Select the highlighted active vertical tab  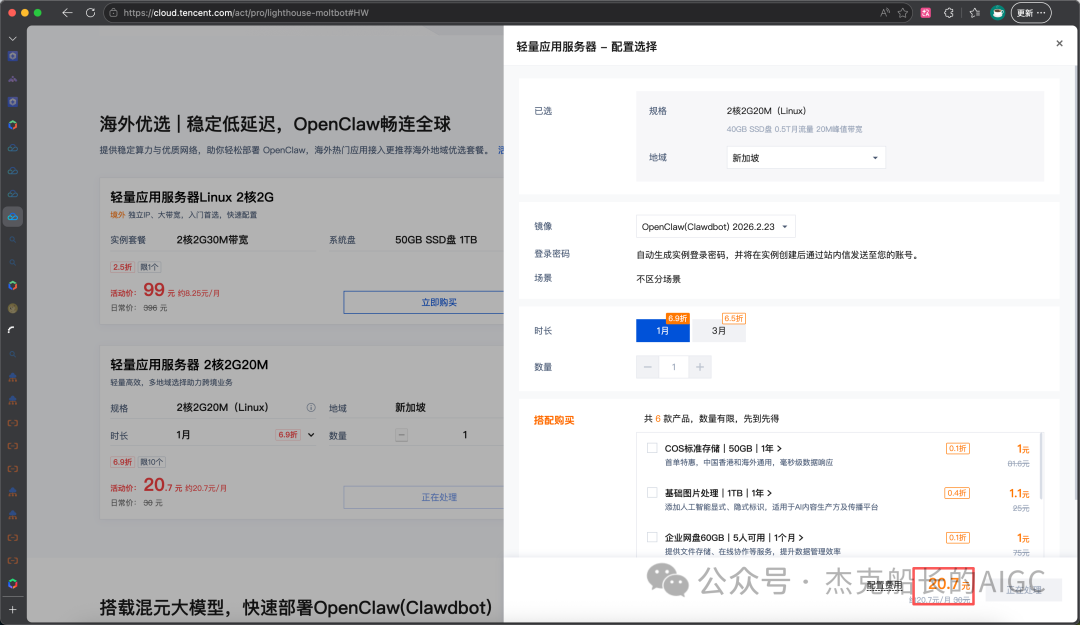12,217
